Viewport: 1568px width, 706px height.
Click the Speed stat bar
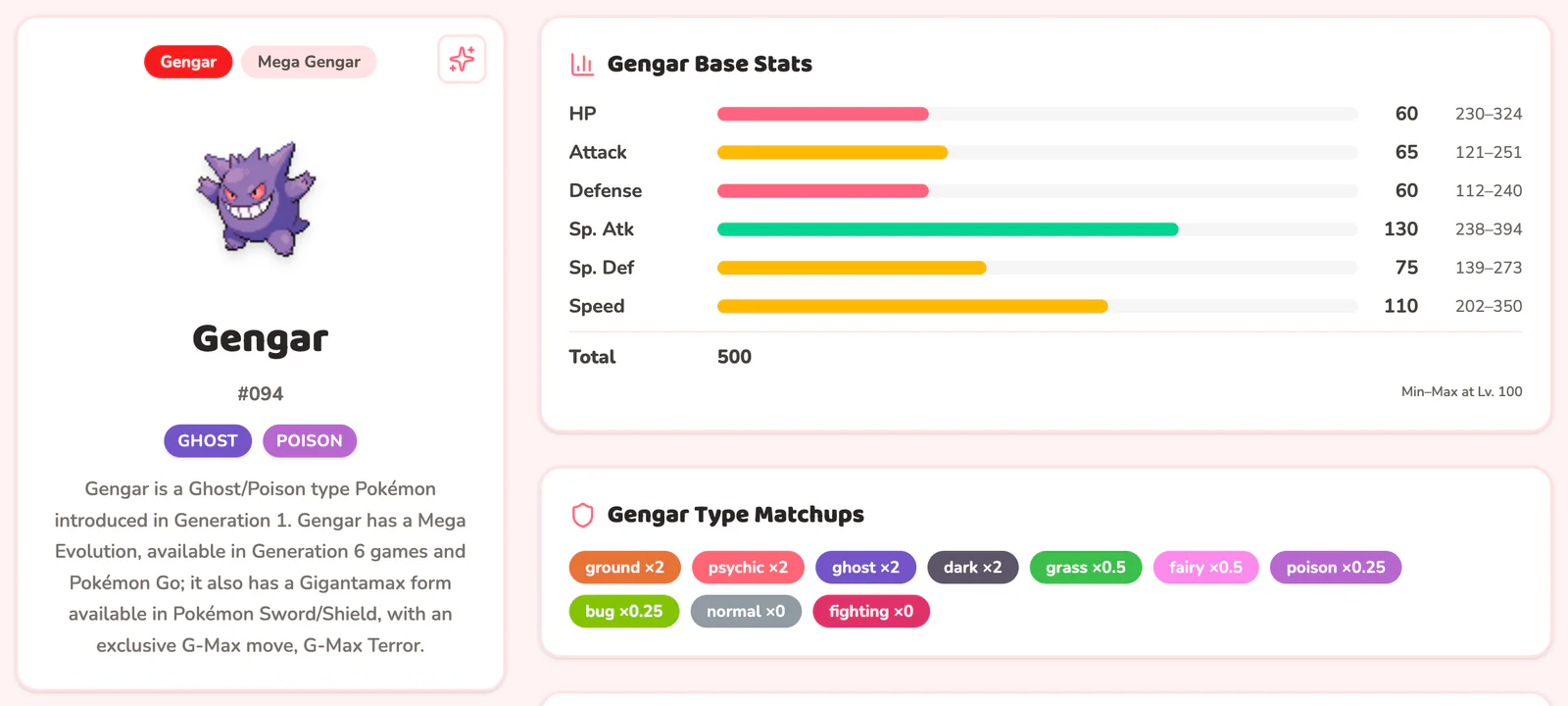coord(1038,306)
